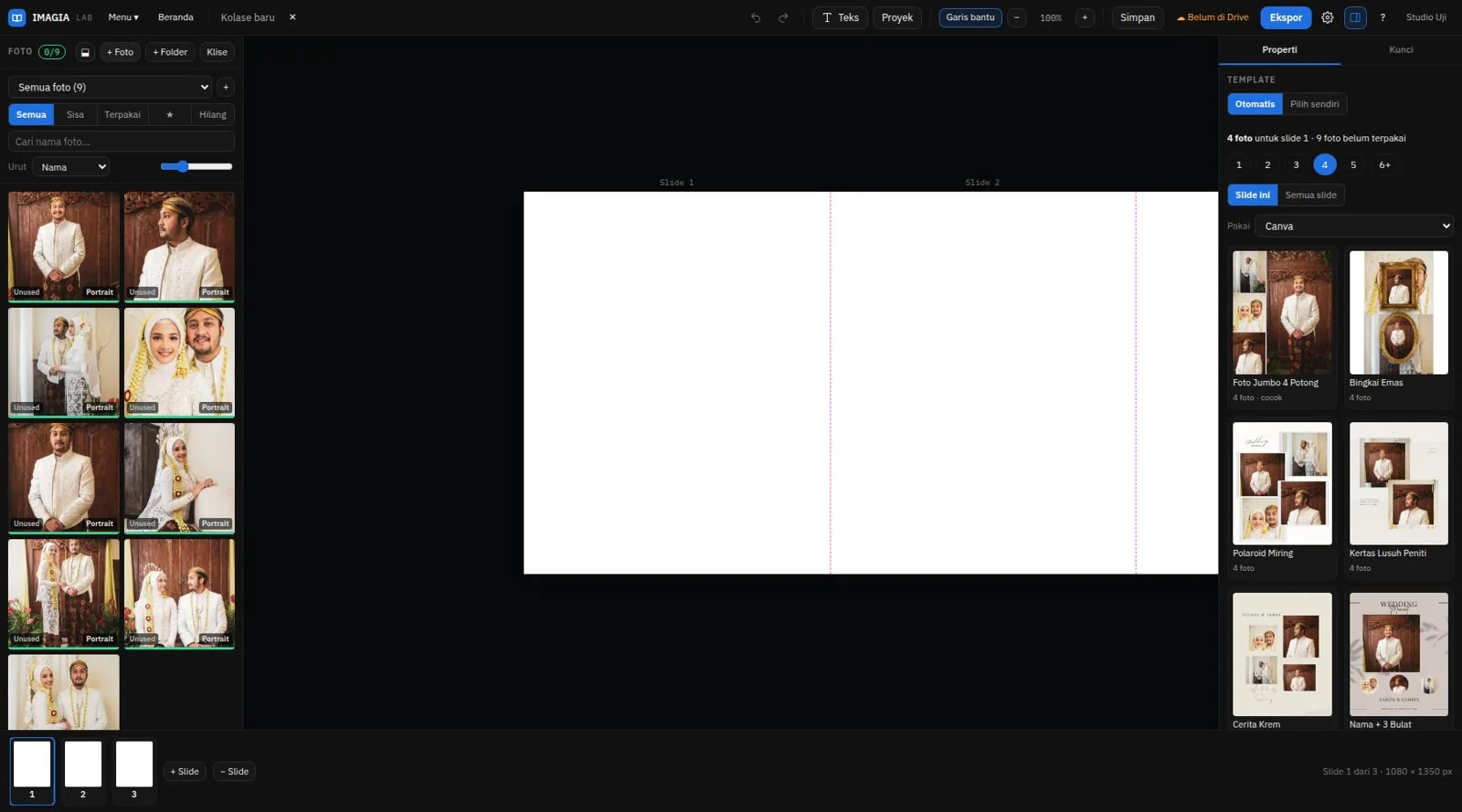
Task: Select Otomatis template mode
Action: [1255, 104]
